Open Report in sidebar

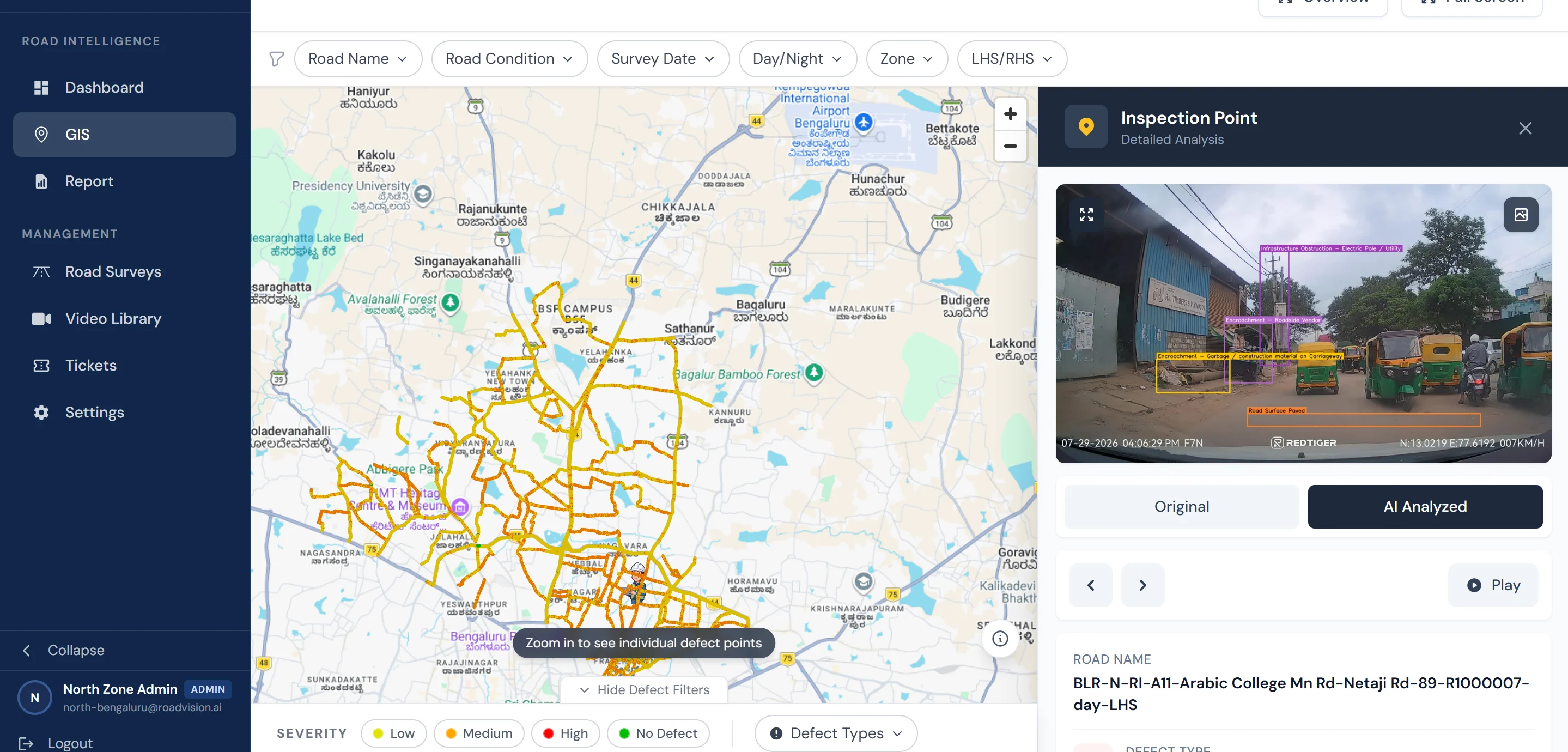point(125,181)
